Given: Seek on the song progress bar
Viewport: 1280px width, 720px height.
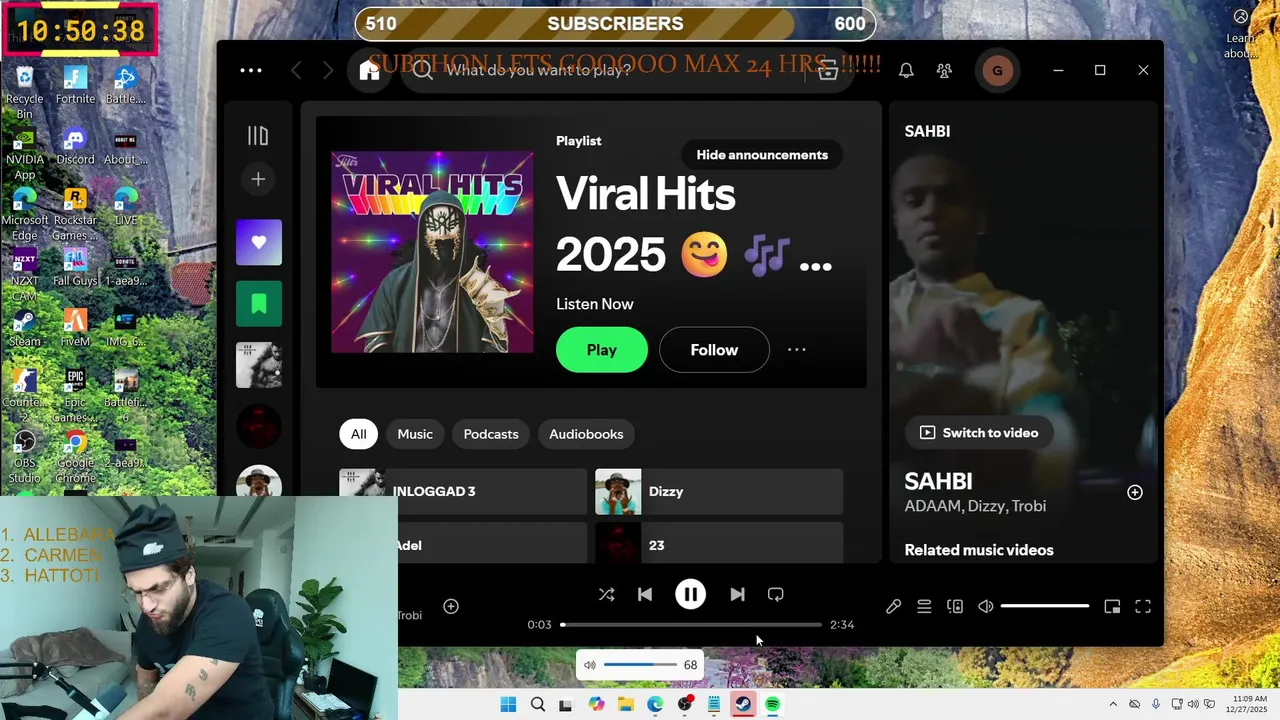Looking at the screenshot, I should 691,625.
